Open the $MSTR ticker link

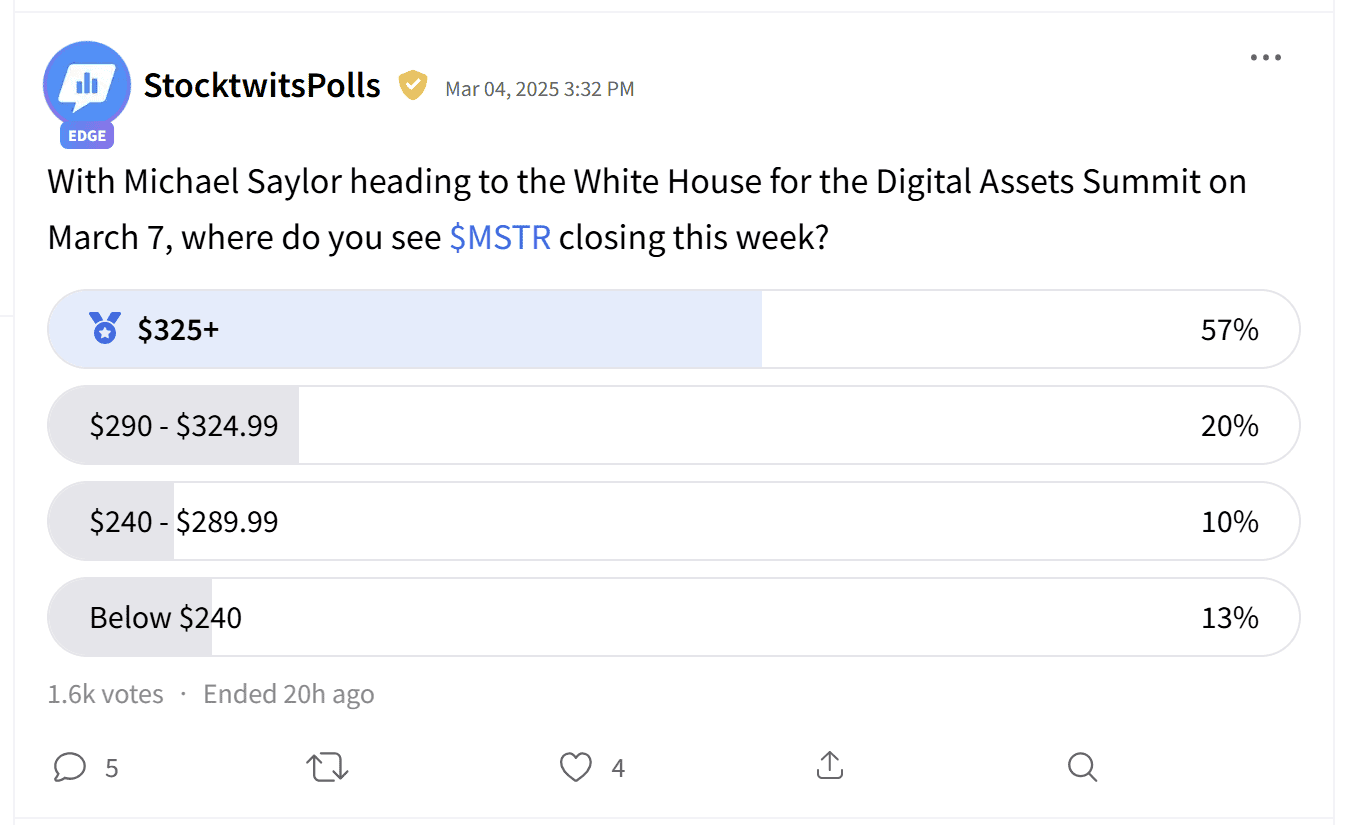(500, 238)
